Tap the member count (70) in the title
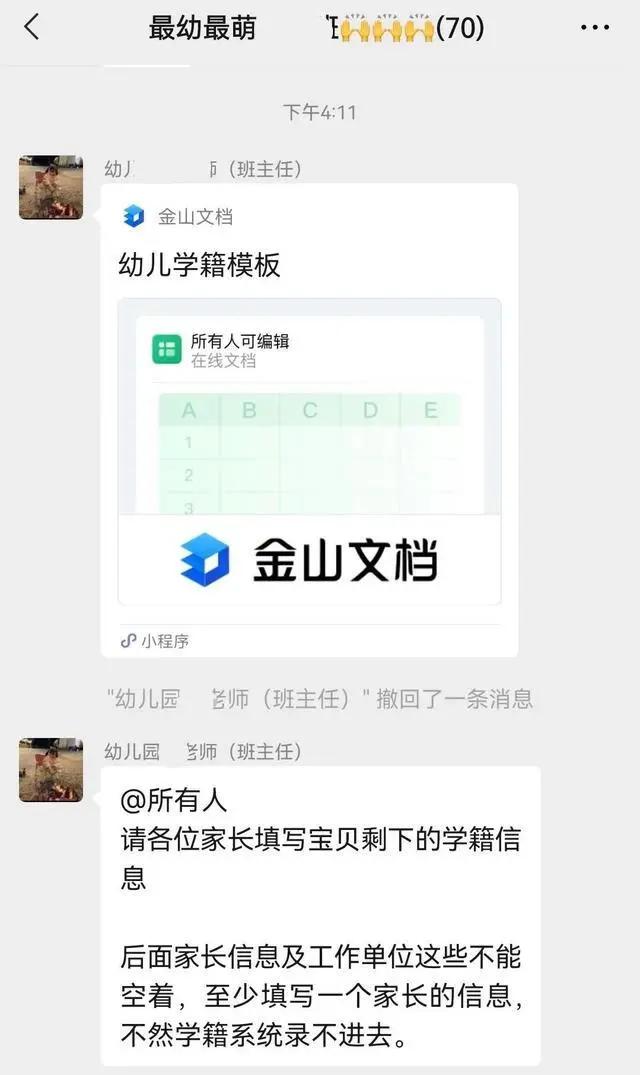Viewport: 640px width, 1075px height. [x=460, y=28]
